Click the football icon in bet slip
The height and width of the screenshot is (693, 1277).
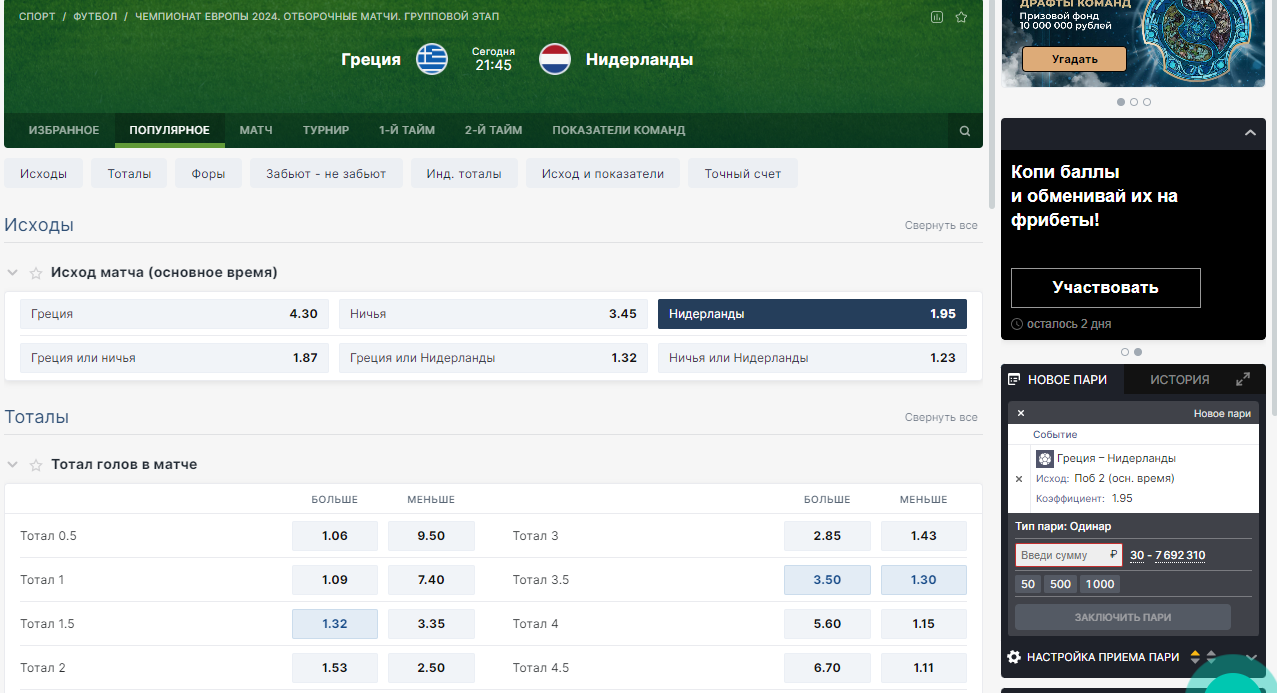(1045, 459)
